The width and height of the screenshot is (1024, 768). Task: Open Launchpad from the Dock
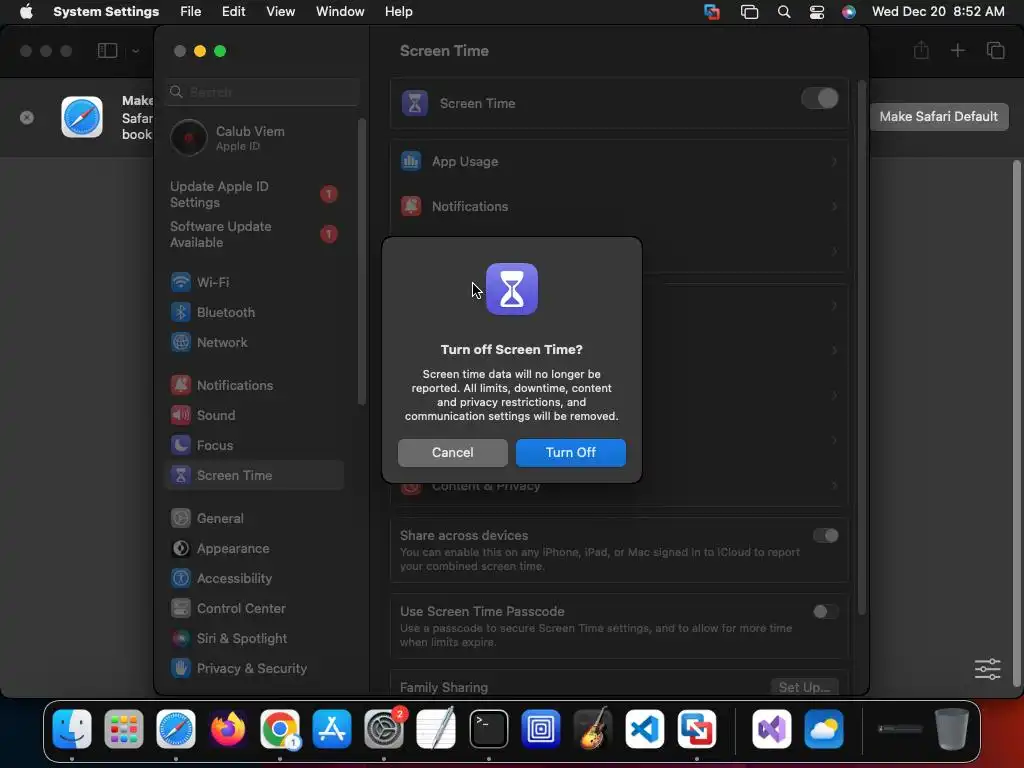[x=123, y=729]
